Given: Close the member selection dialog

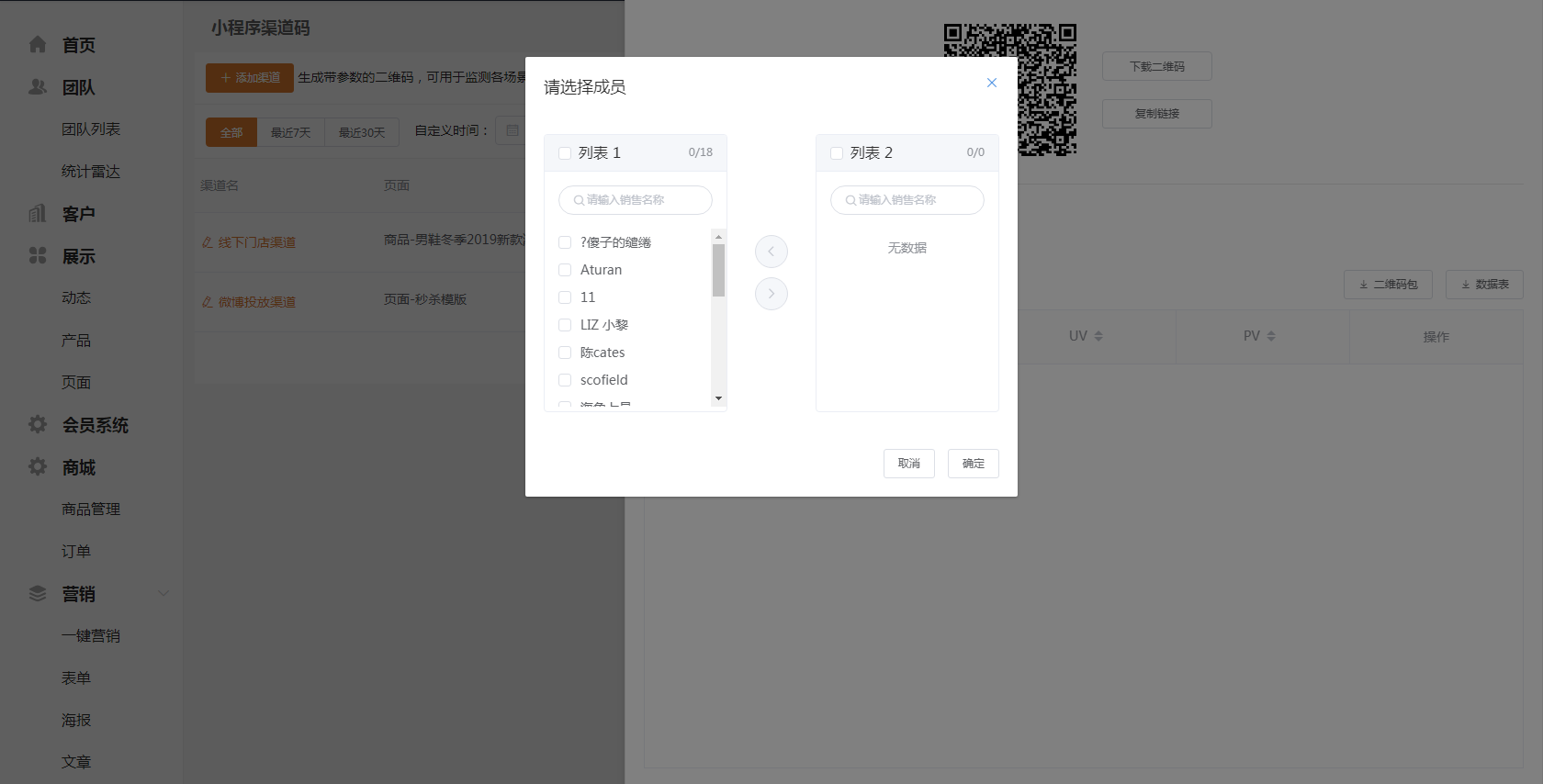Looking at the screenshot, I should click(991, 83).
